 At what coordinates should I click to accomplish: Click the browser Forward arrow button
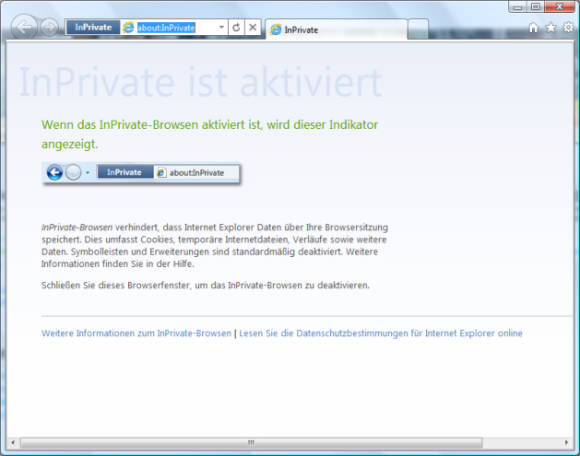click(x=49, y=27)
